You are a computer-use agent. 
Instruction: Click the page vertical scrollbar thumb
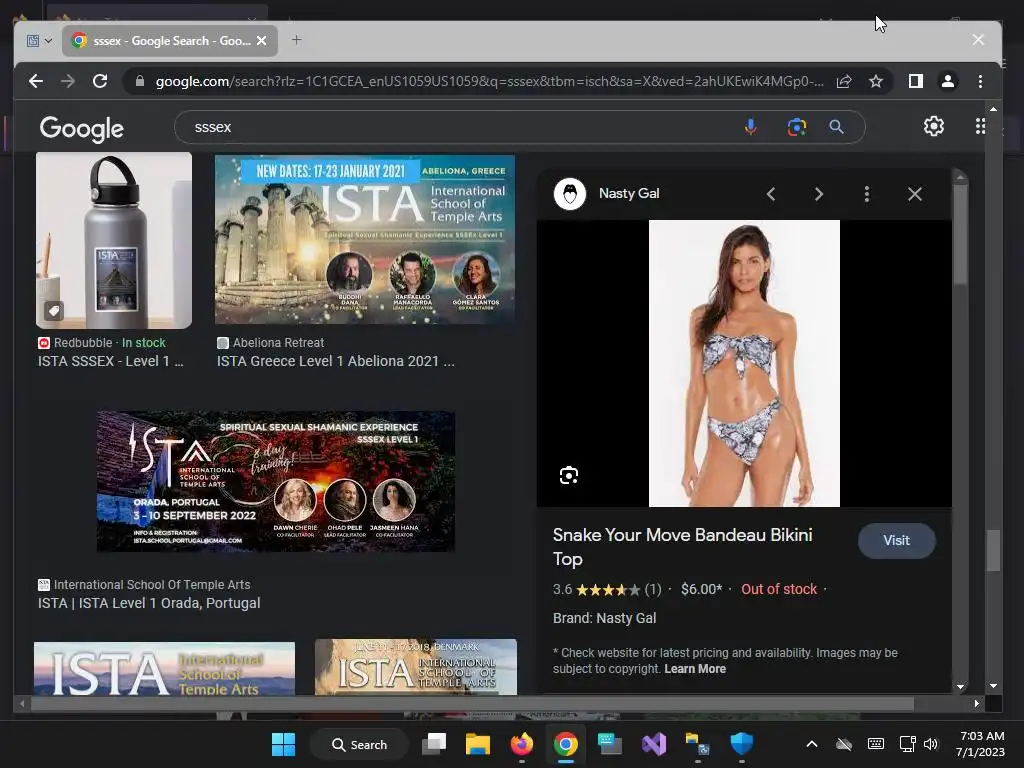click(993, 551)
